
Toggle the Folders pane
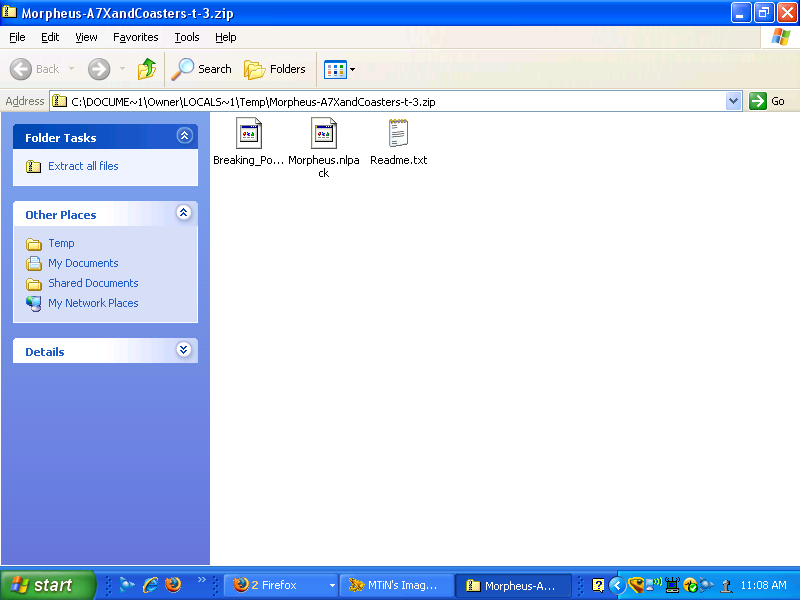point(275,69)
